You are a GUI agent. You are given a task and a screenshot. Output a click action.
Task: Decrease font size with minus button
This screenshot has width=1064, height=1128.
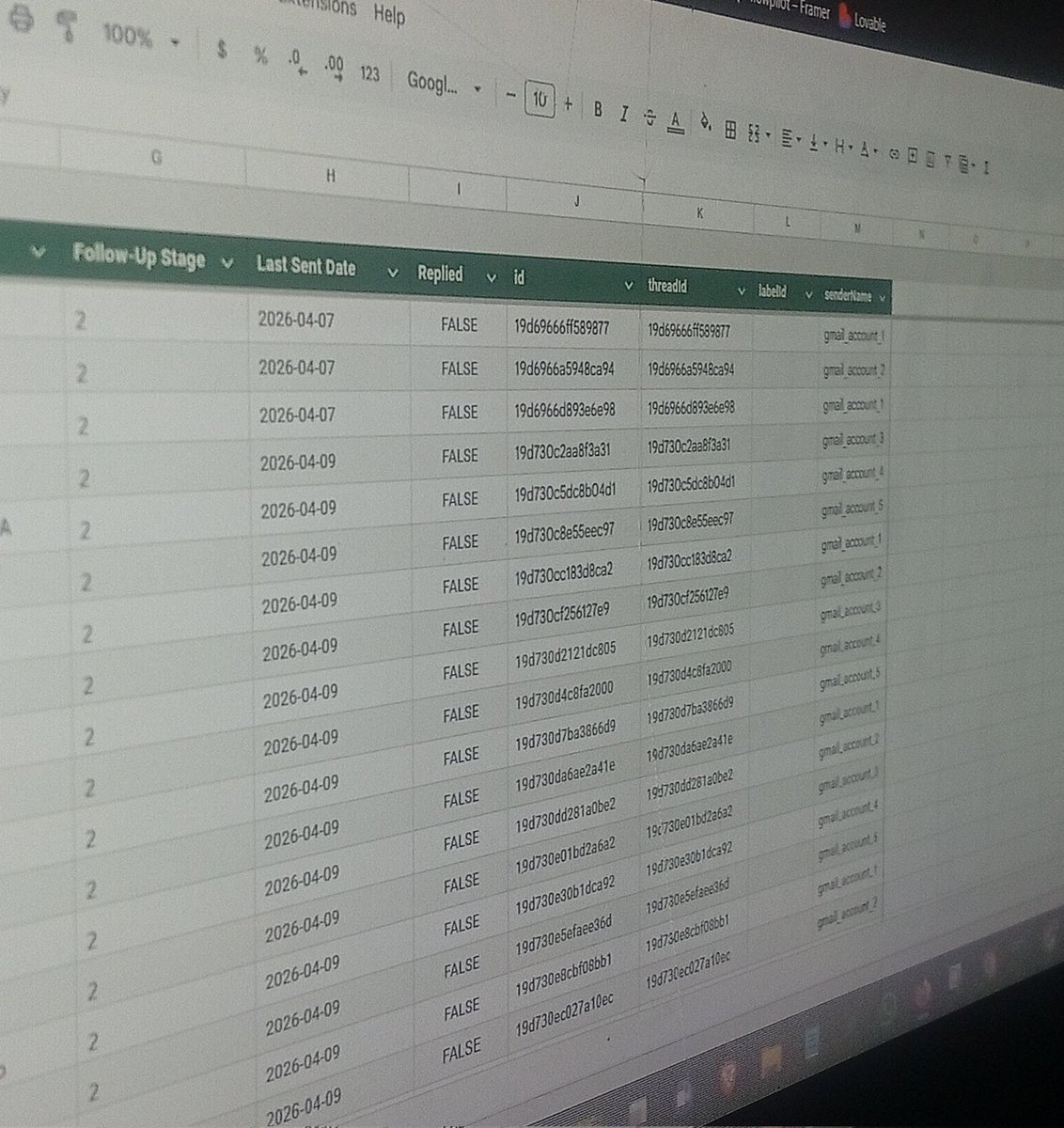[510, 95]
